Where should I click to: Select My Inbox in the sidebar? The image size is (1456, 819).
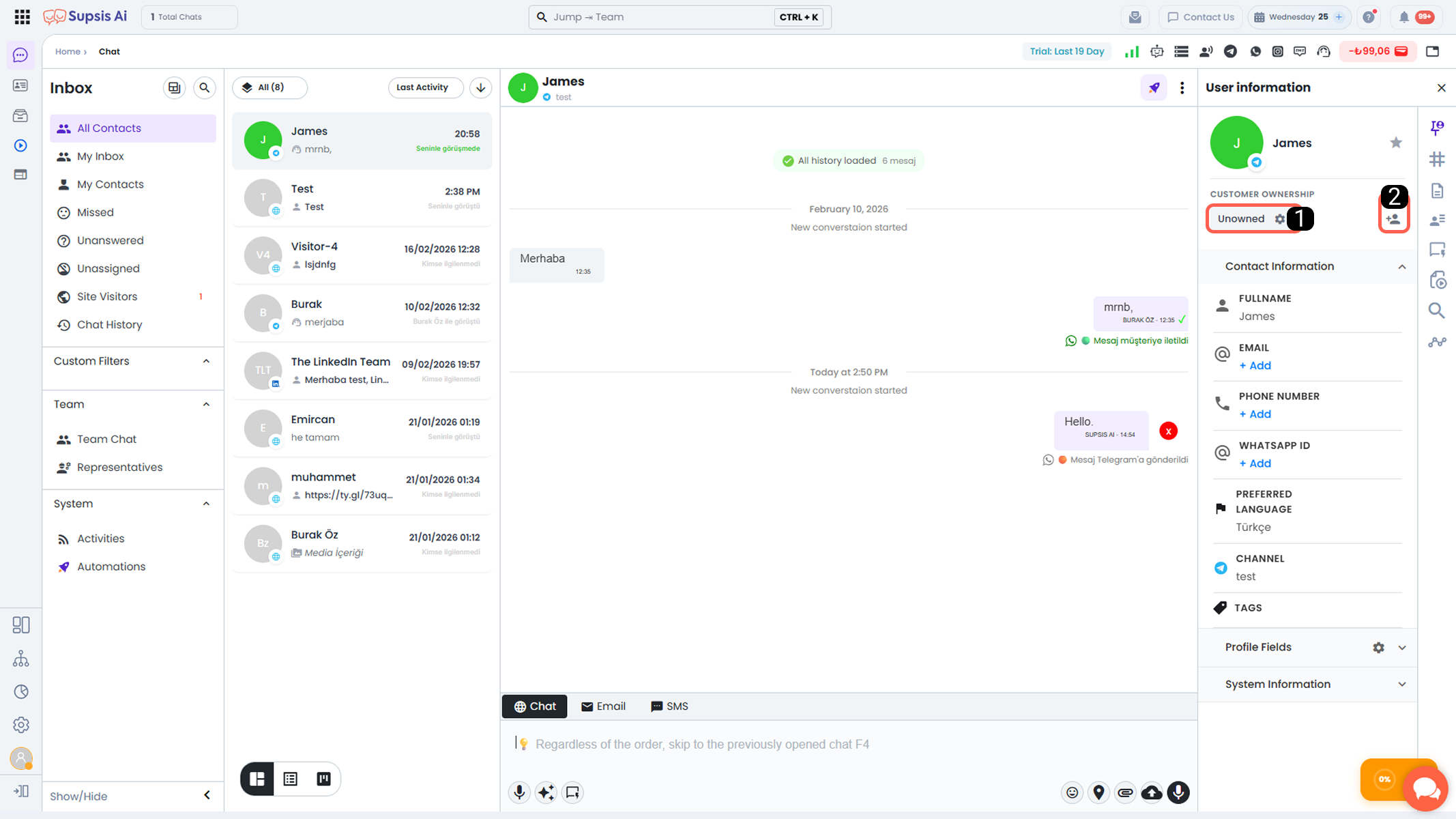(133, 156)
